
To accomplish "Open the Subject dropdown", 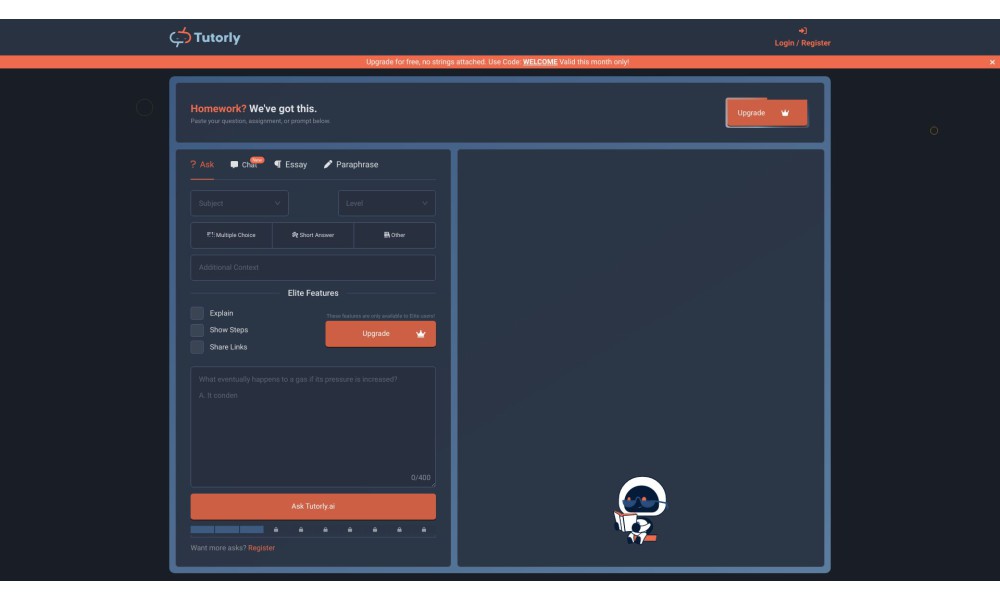I will point(239,203).
